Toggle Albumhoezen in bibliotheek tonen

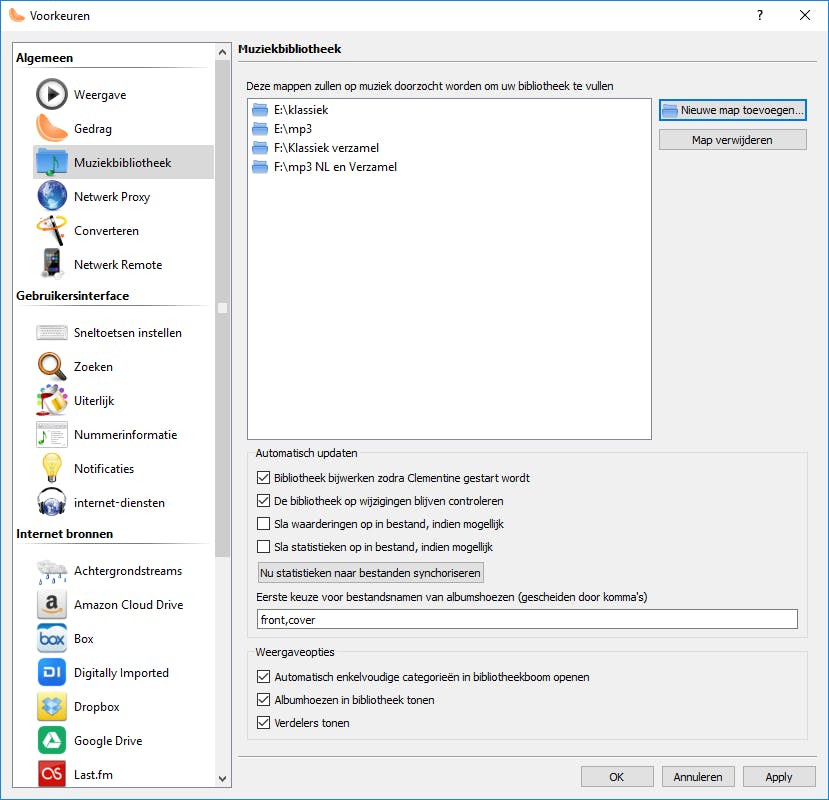point(263,700)
